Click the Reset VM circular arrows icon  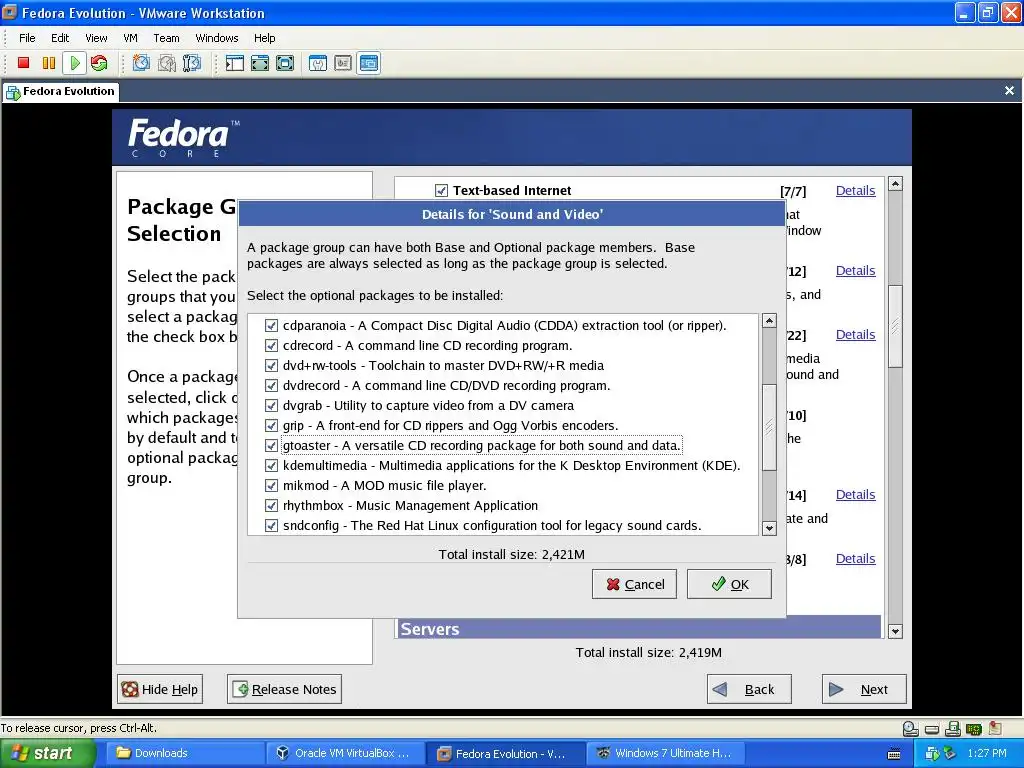click(99, 63)
